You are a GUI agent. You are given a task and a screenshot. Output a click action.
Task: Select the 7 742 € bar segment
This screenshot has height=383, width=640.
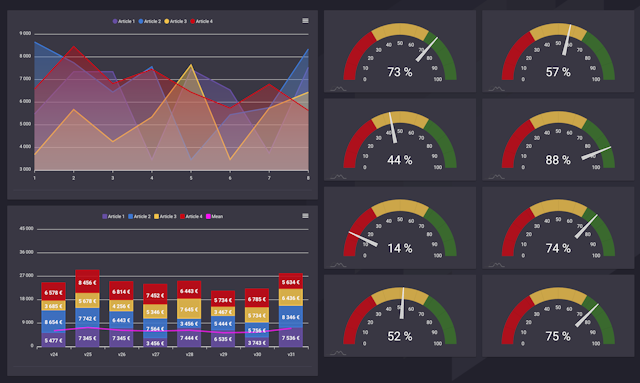(87, 318)
